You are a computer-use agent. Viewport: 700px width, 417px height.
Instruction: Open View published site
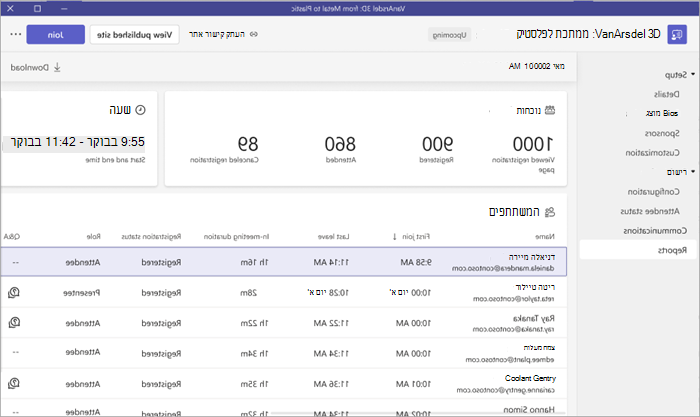134,34
